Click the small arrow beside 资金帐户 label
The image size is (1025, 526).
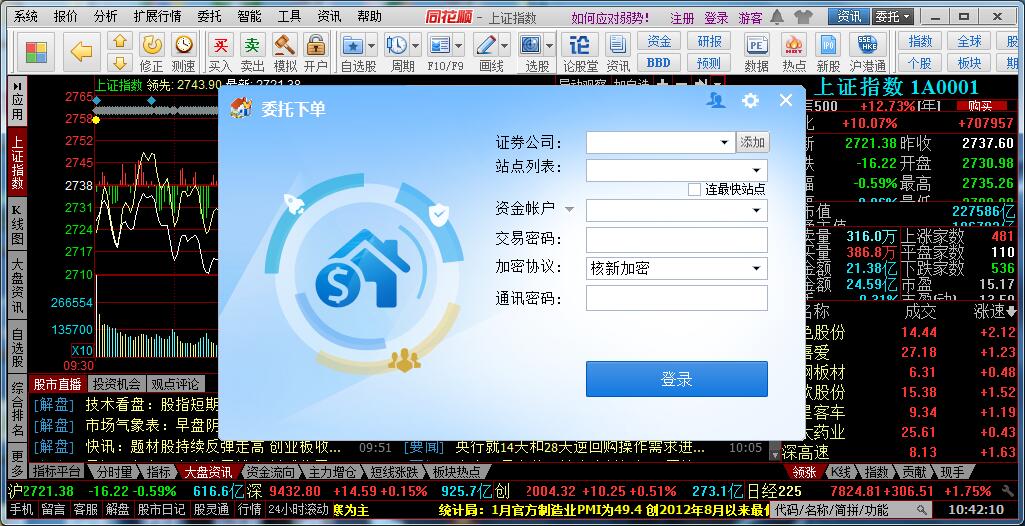pyautogui.click(x=569, y=210)
